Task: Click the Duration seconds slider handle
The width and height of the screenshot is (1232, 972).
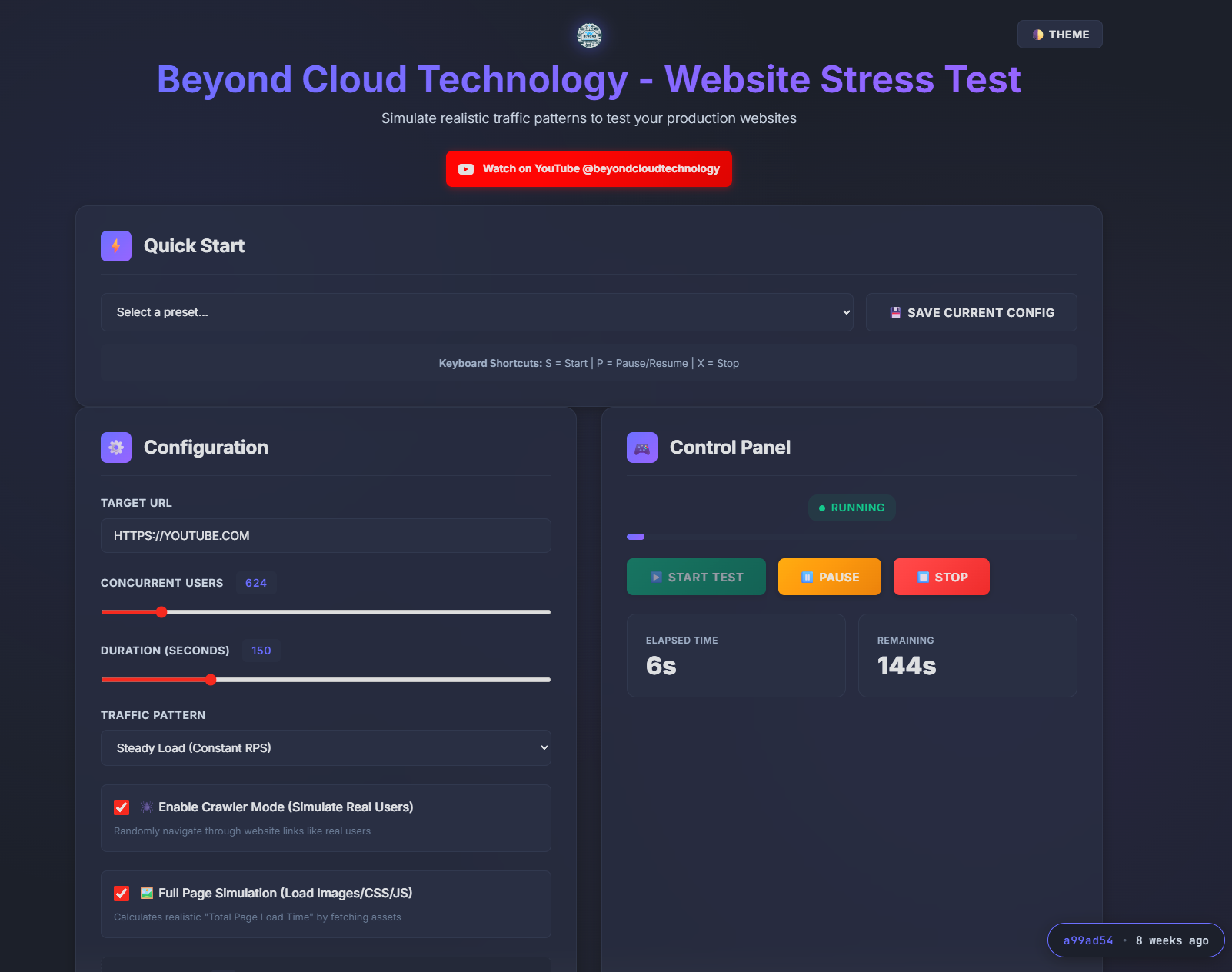Action: click(211, 680)
